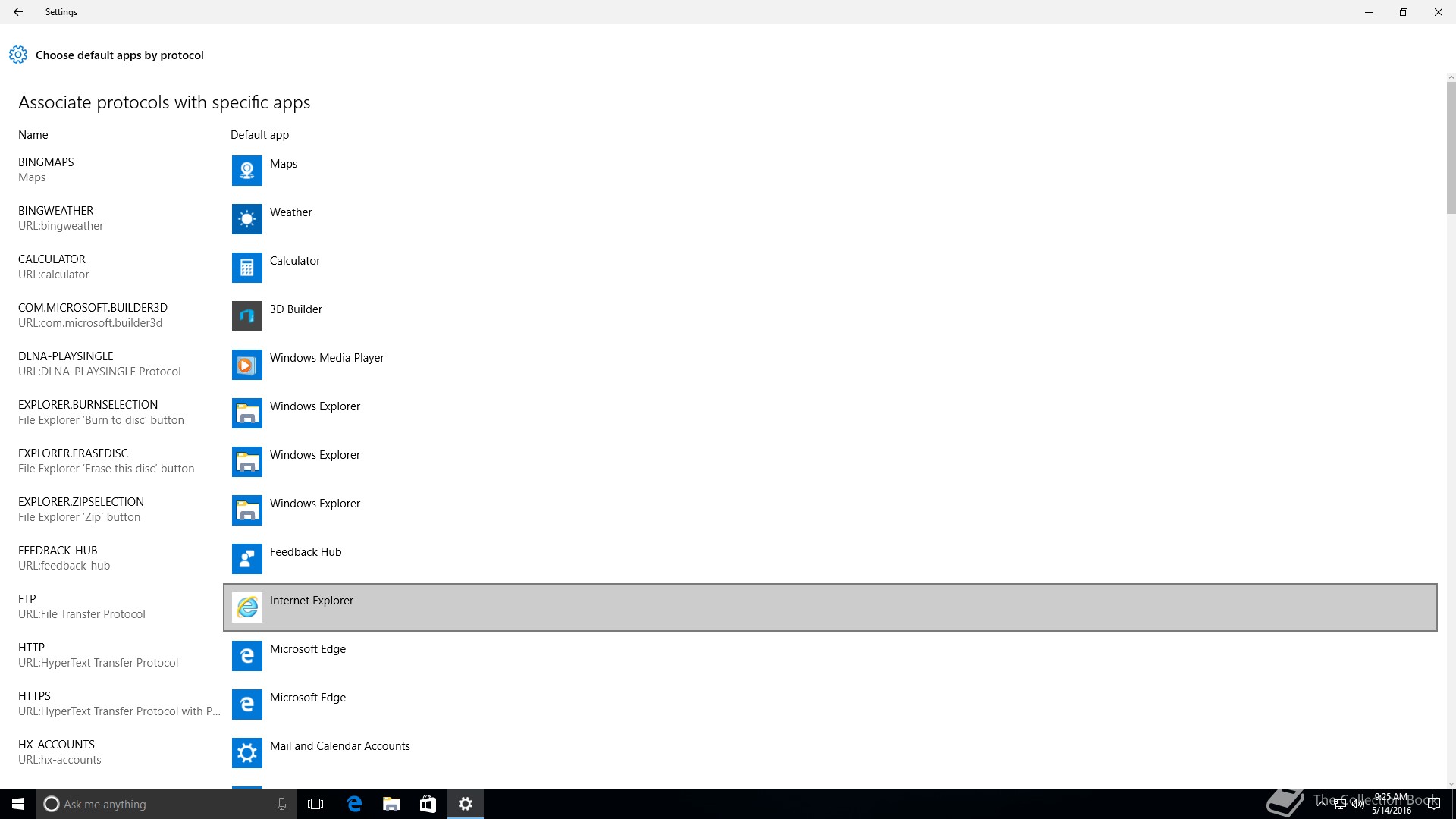
Task: Open File Explorer from the taskbar
Action: click(391, 804)
